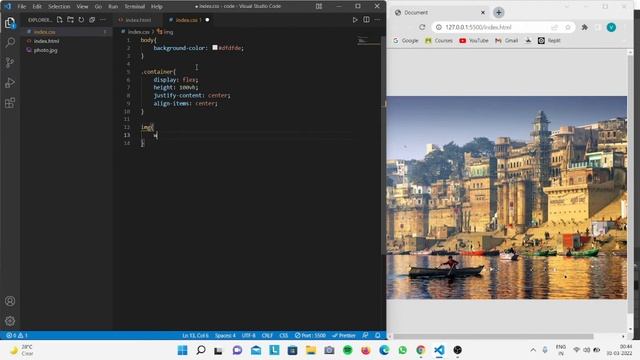
Task: Select index.html in the Explorer tree
Action: point(67,41)
